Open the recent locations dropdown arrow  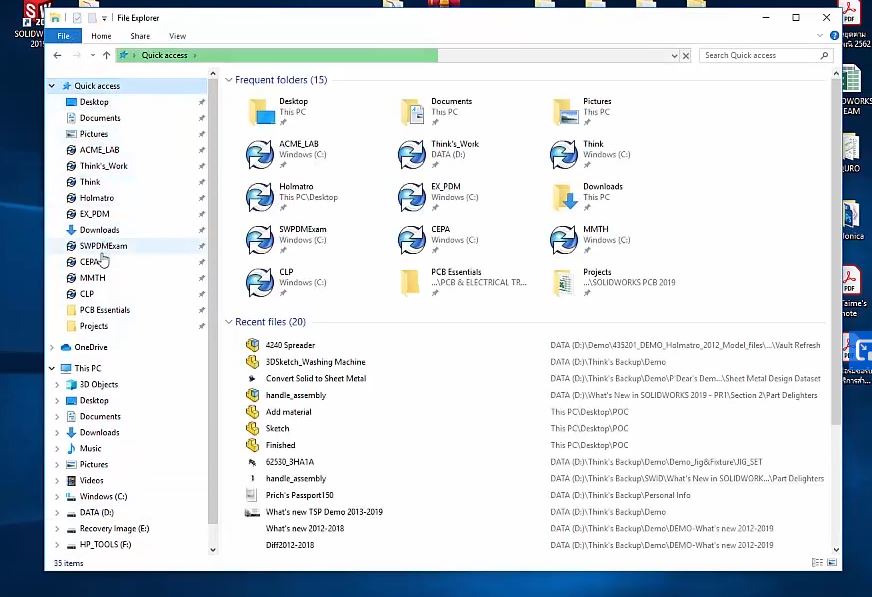pos(92,55)
